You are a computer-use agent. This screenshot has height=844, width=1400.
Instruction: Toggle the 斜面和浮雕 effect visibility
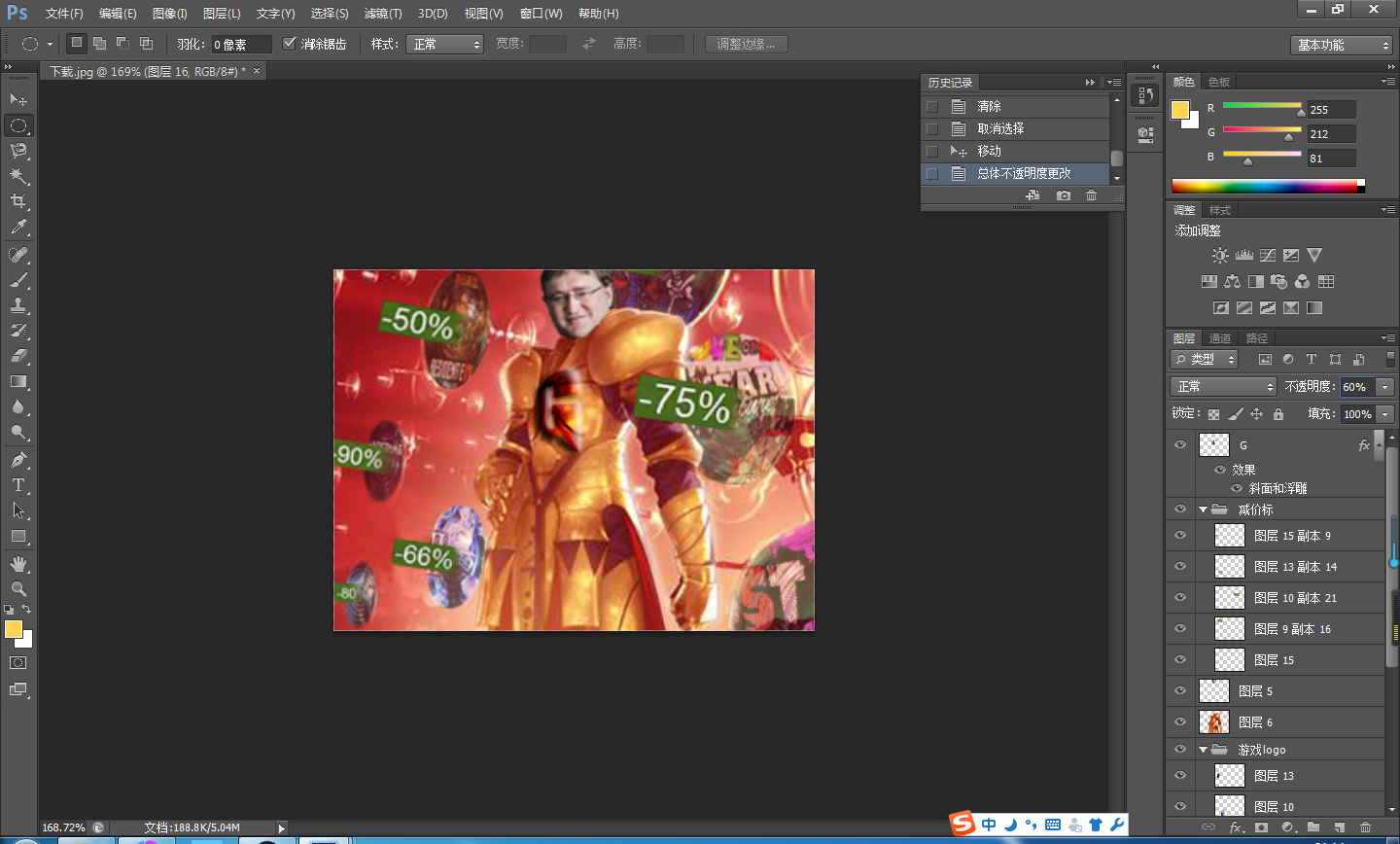[1237, 488]
